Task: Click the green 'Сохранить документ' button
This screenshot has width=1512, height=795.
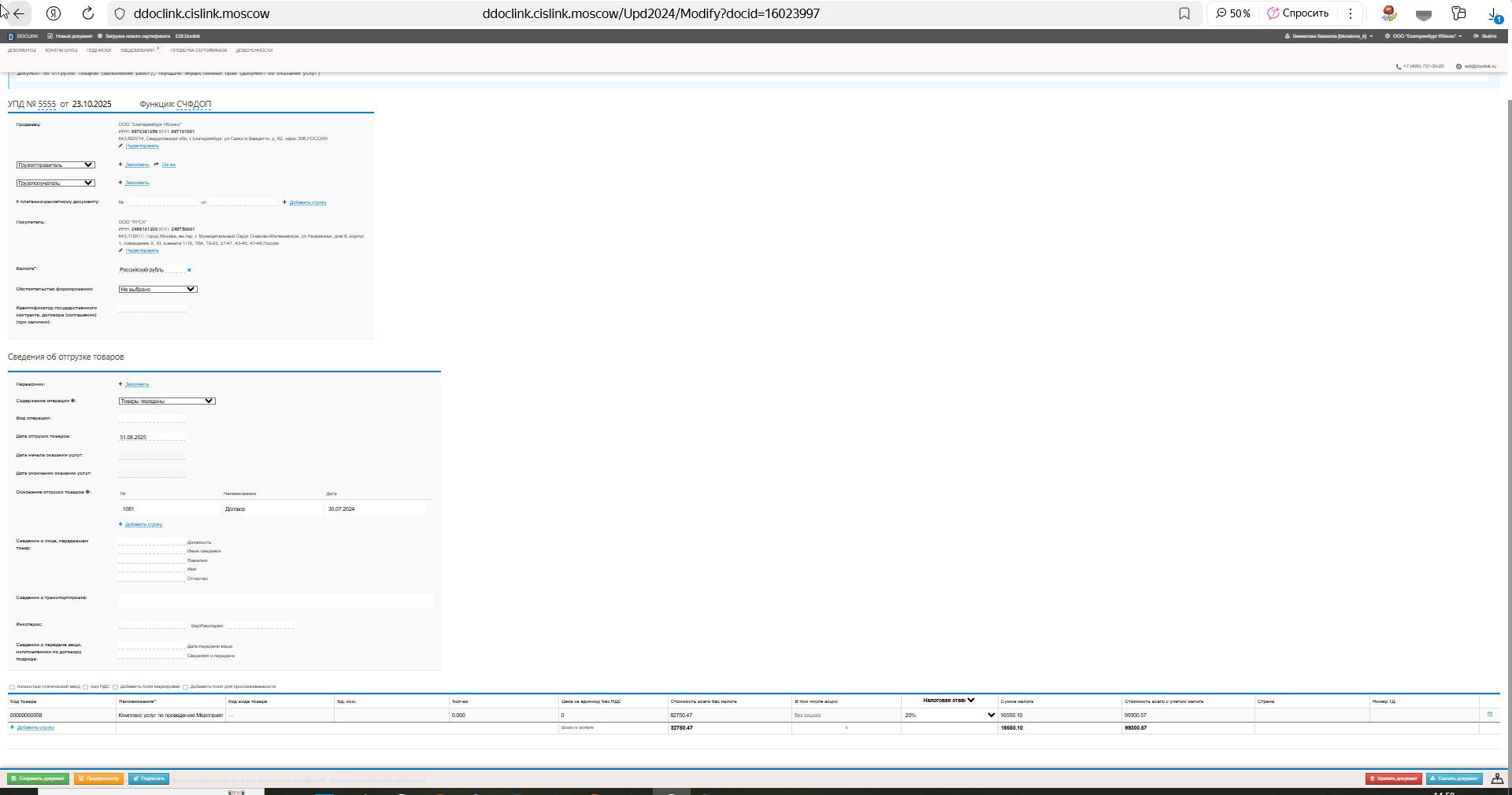Action: (38, 778)
